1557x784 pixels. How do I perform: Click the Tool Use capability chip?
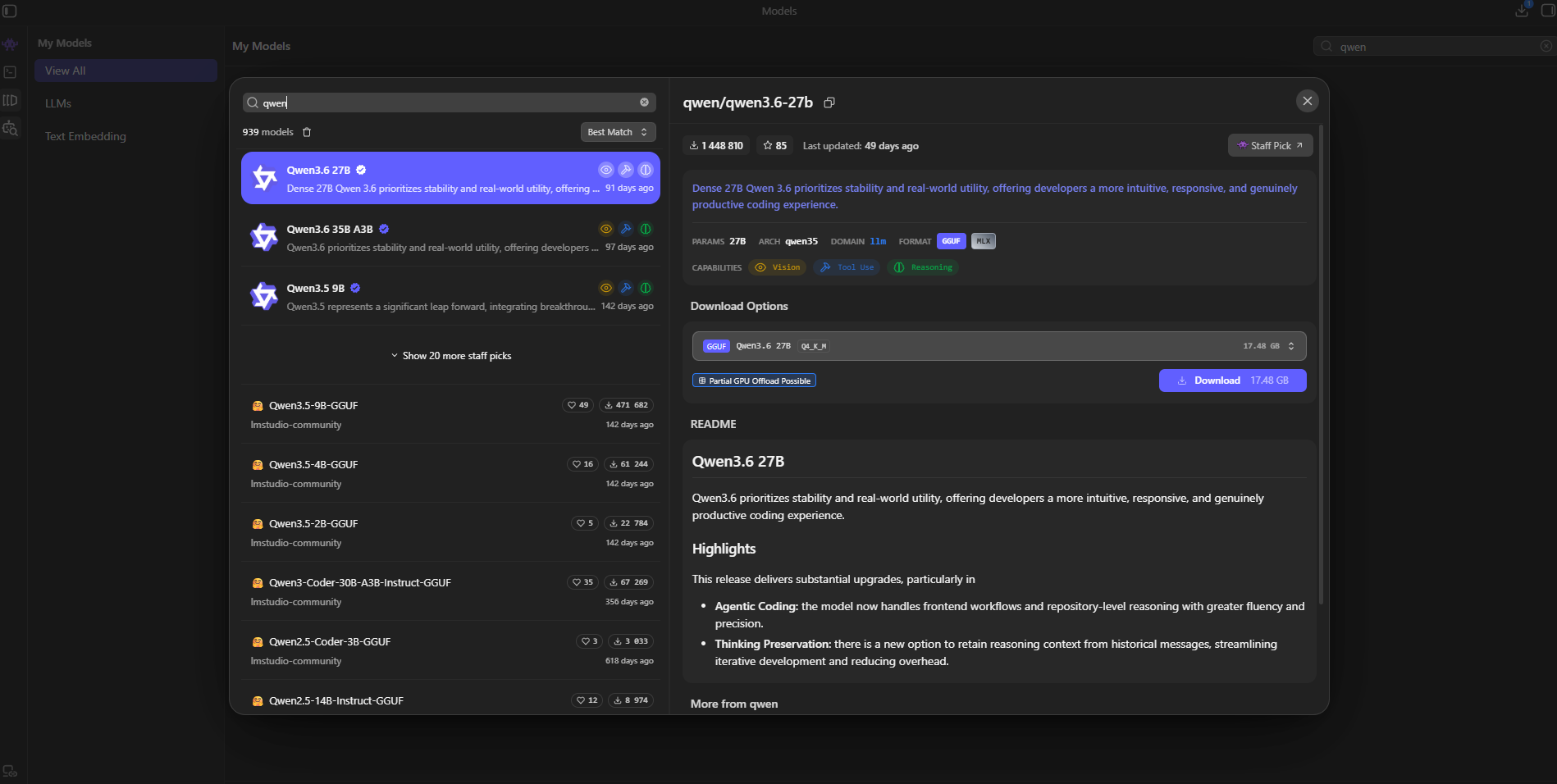coord(847,267)
